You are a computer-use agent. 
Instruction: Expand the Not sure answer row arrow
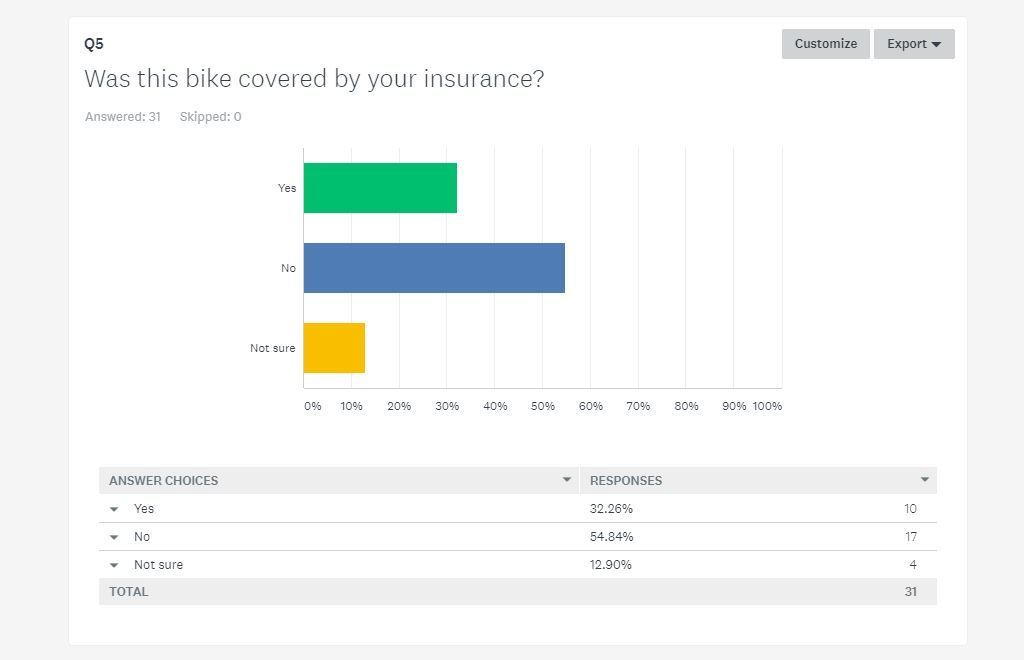pos(114,565)
